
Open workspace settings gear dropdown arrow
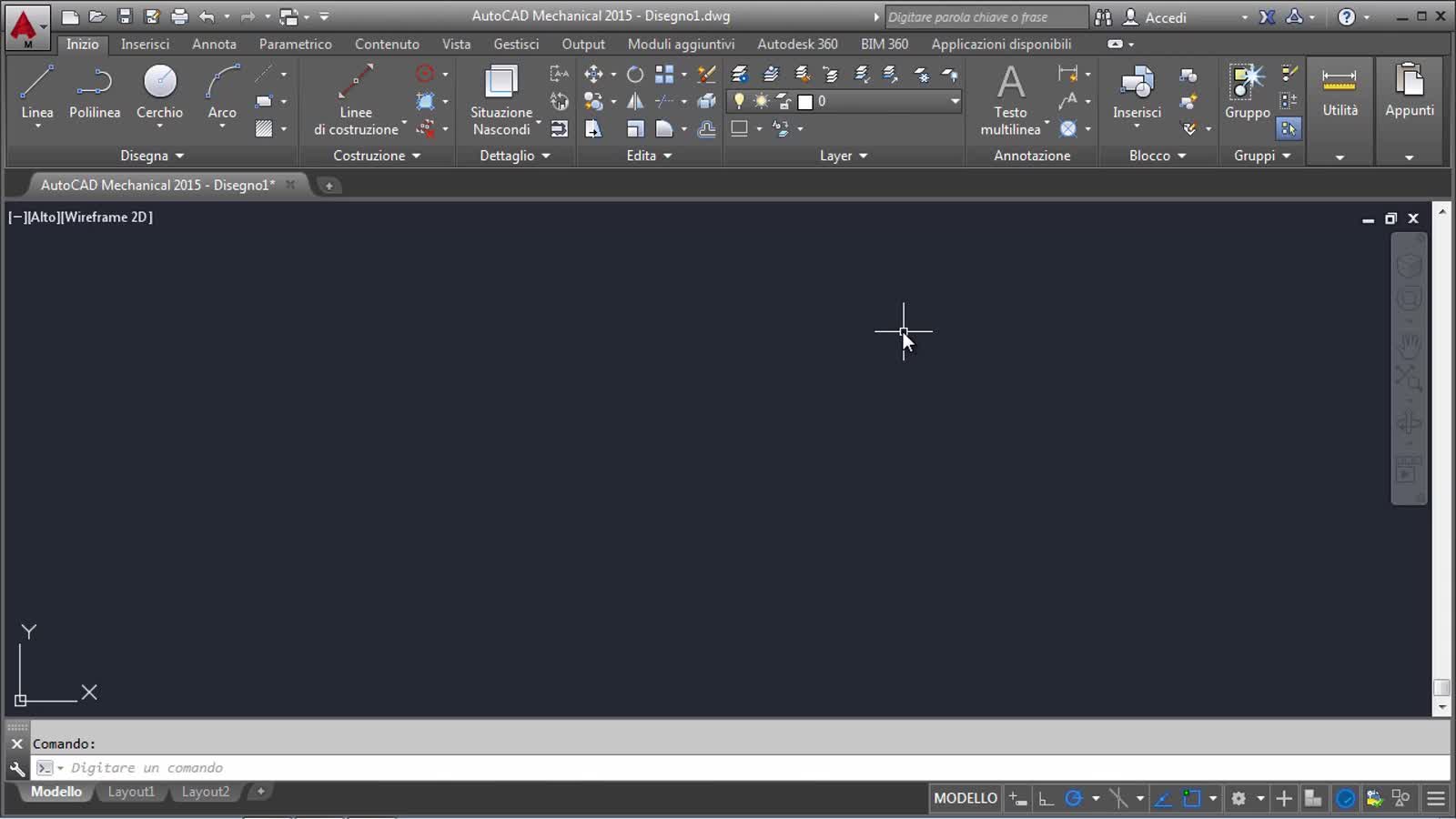[x=1260, y=799]
